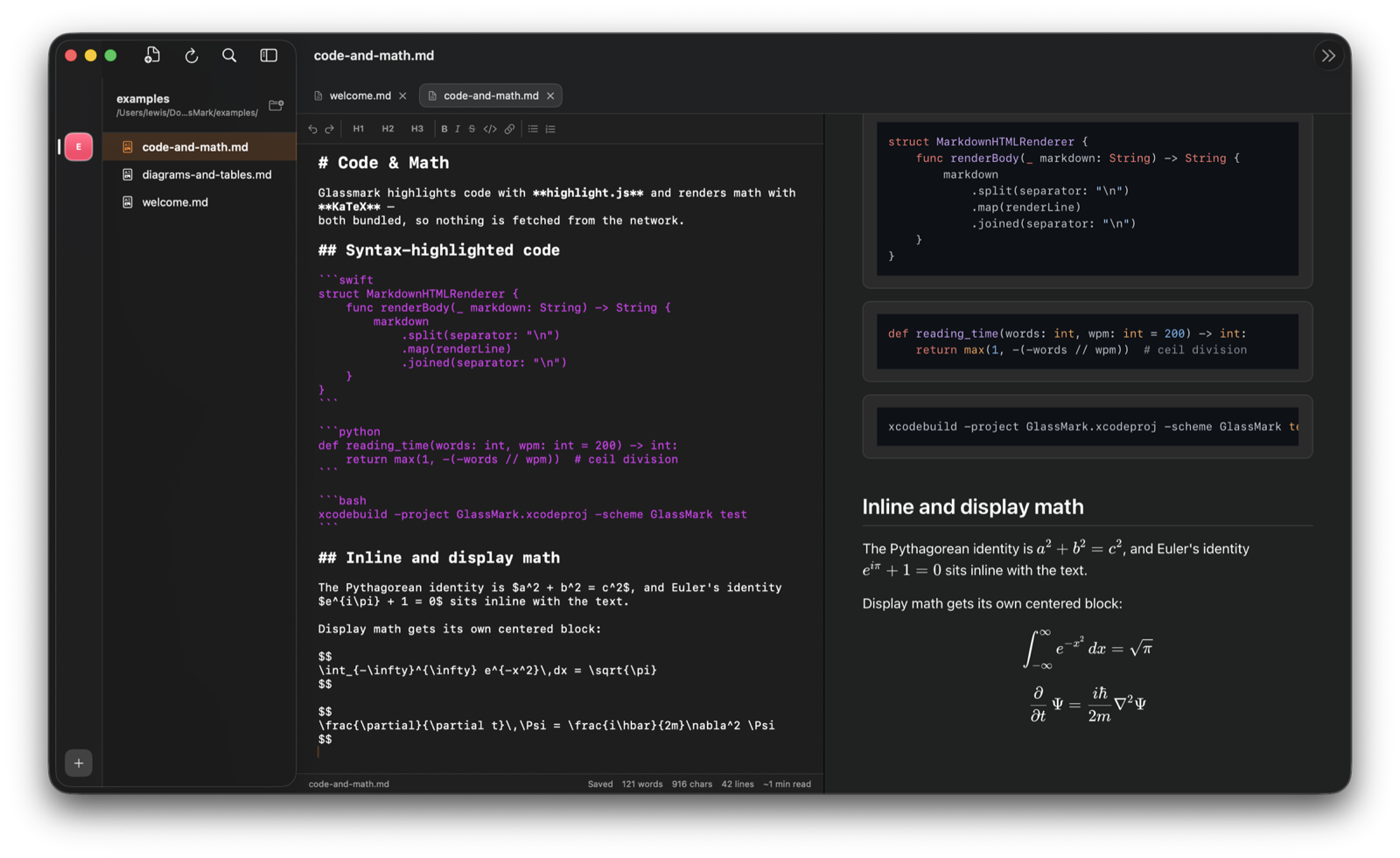The height and width of the screenshot is (858, 1400).
Task: Click the \frac{\partial} LaTeX line in editor
Action: pyautogui.click(x=546, y=726)
